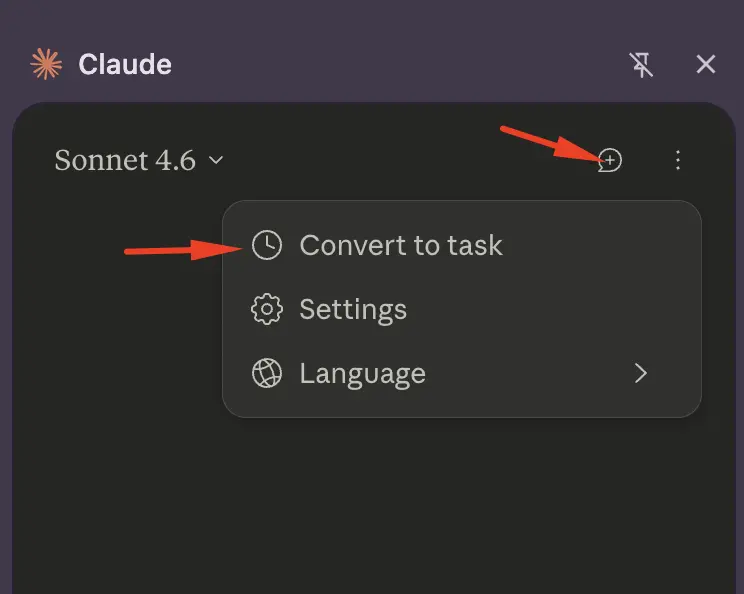This screenshot has height=594, width=744.
Task: Choose the Settings label in the menu
Action: [x=353, y=310]
